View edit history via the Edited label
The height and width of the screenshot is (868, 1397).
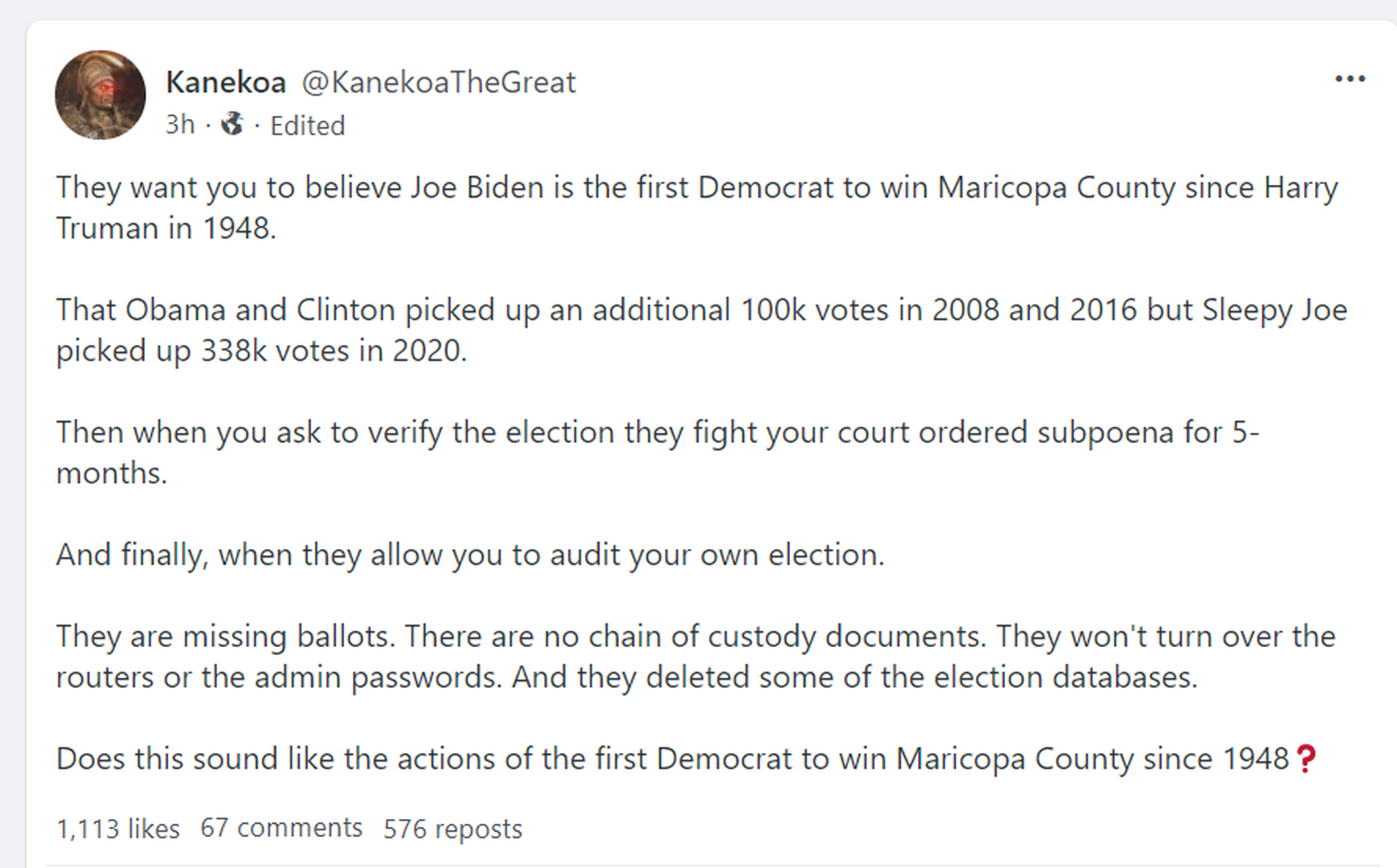[307, 125]
